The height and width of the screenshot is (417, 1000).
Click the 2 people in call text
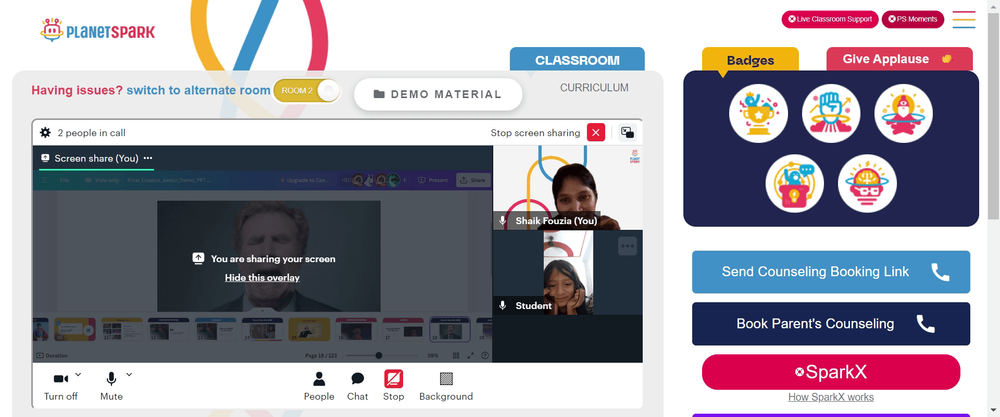(x=91, y=133)
